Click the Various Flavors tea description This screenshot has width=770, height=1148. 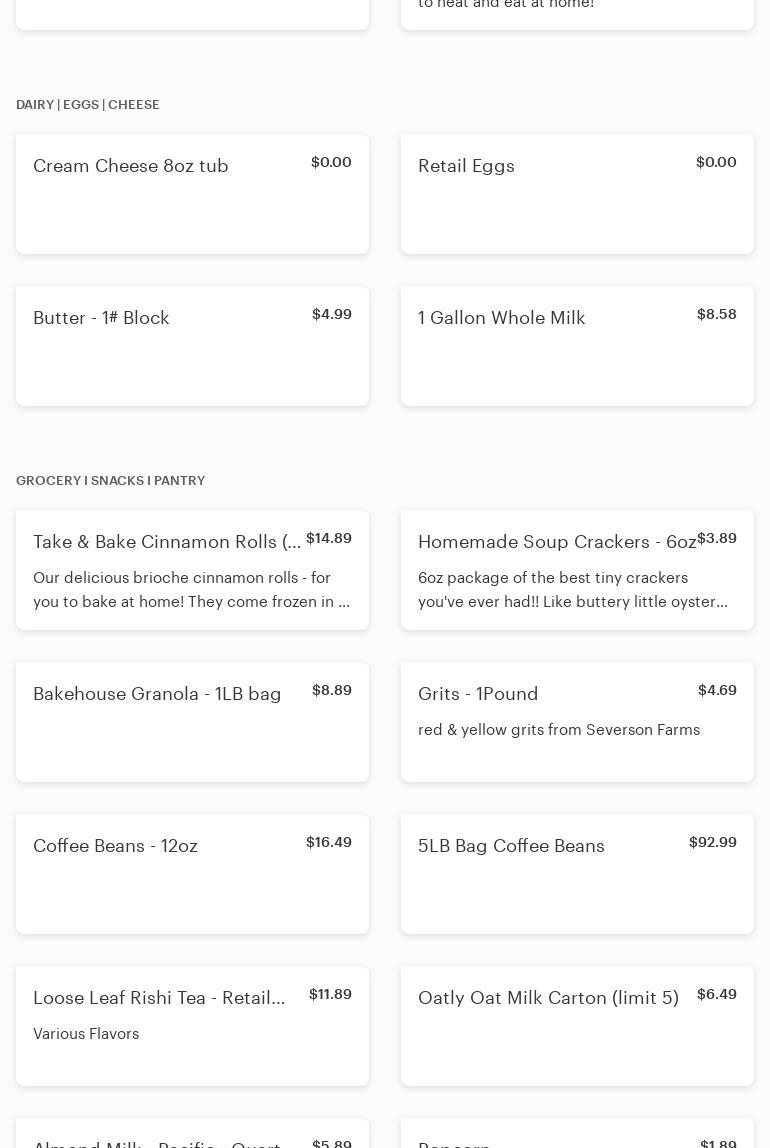[86, 1034]
